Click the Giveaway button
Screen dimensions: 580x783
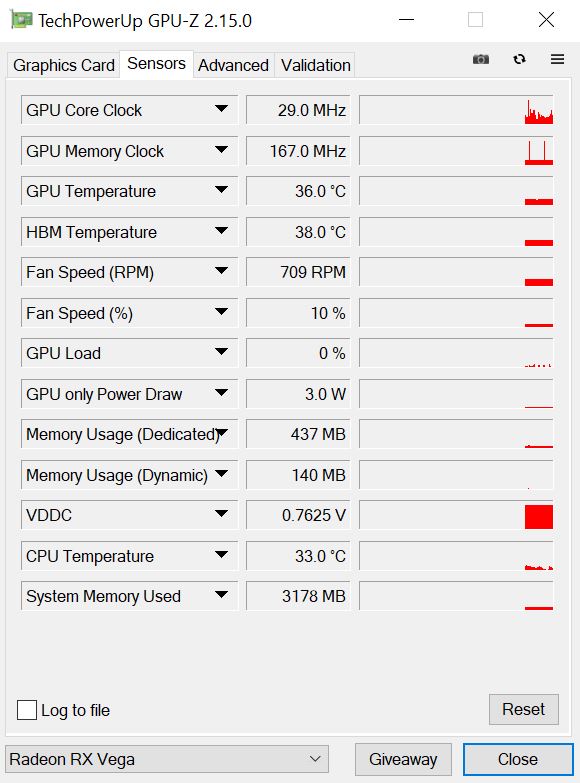tap(403, 759)
